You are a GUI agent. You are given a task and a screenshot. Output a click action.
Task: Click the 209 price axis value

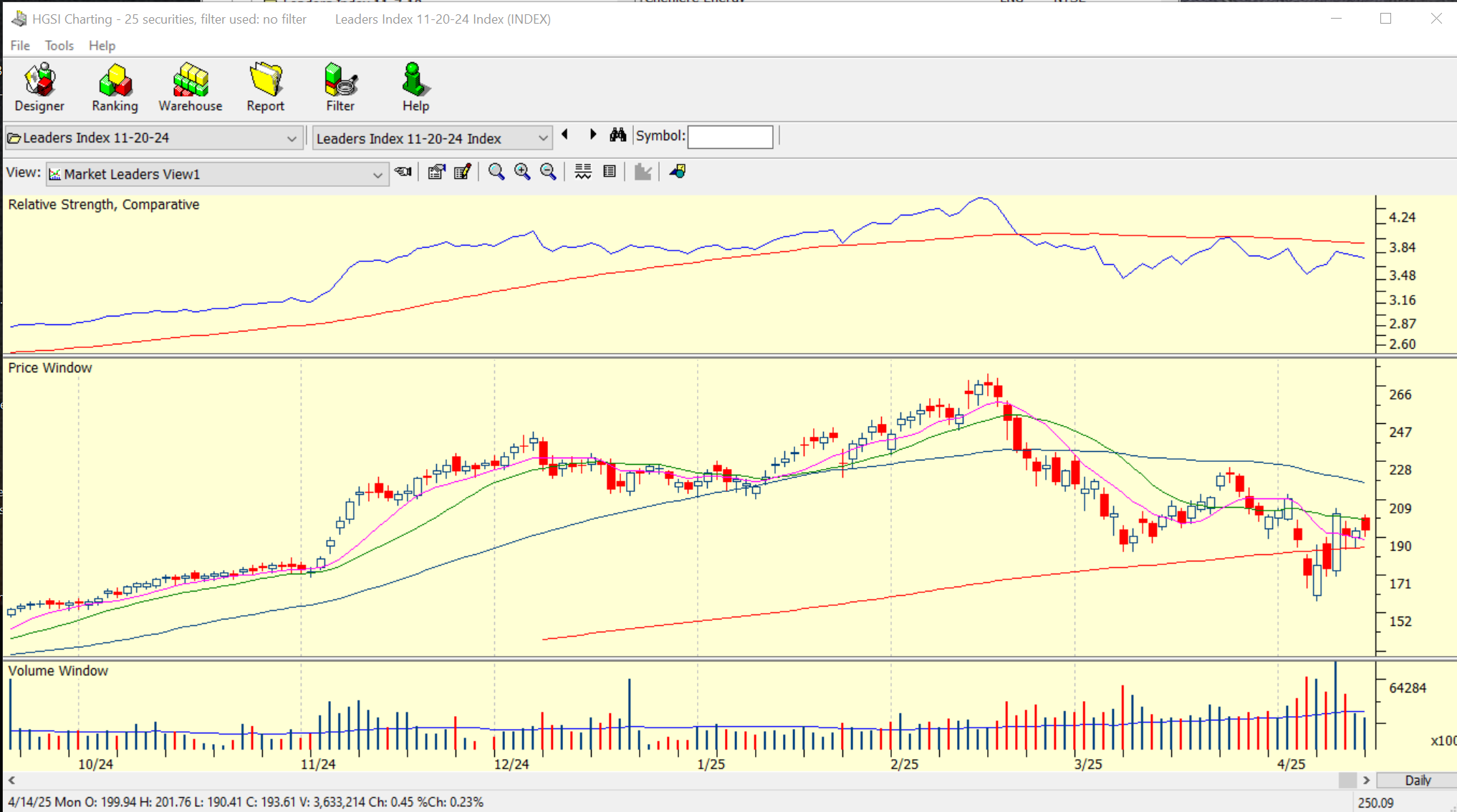[x=1400, y=509]
